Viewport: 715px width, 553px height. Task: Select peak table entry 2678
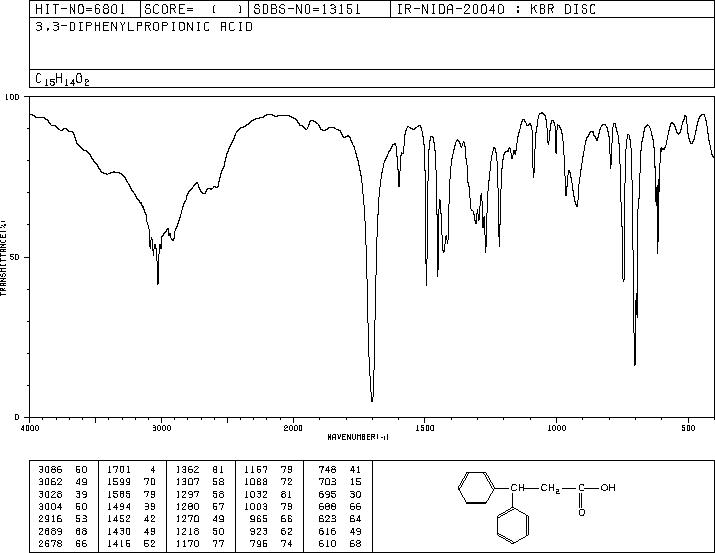point(63,544)
